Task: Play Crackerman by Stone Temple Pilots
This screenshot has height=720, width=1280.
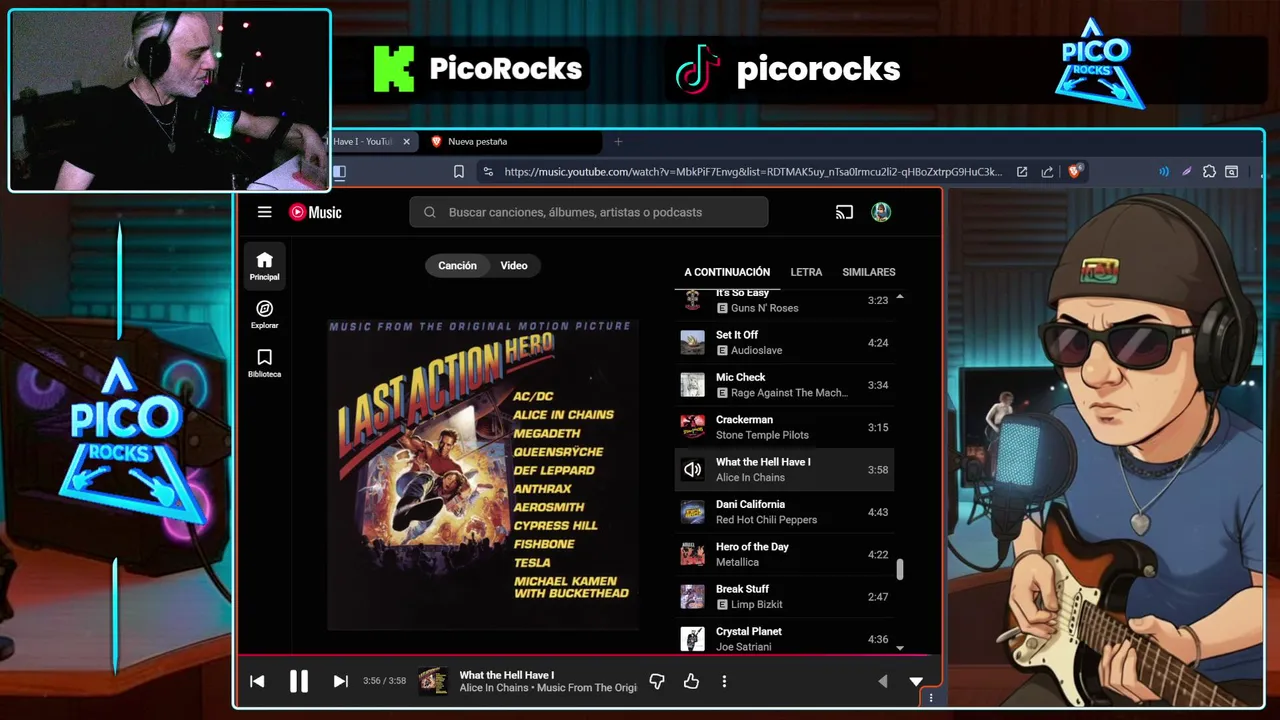Action: click(x=785, y=427)
